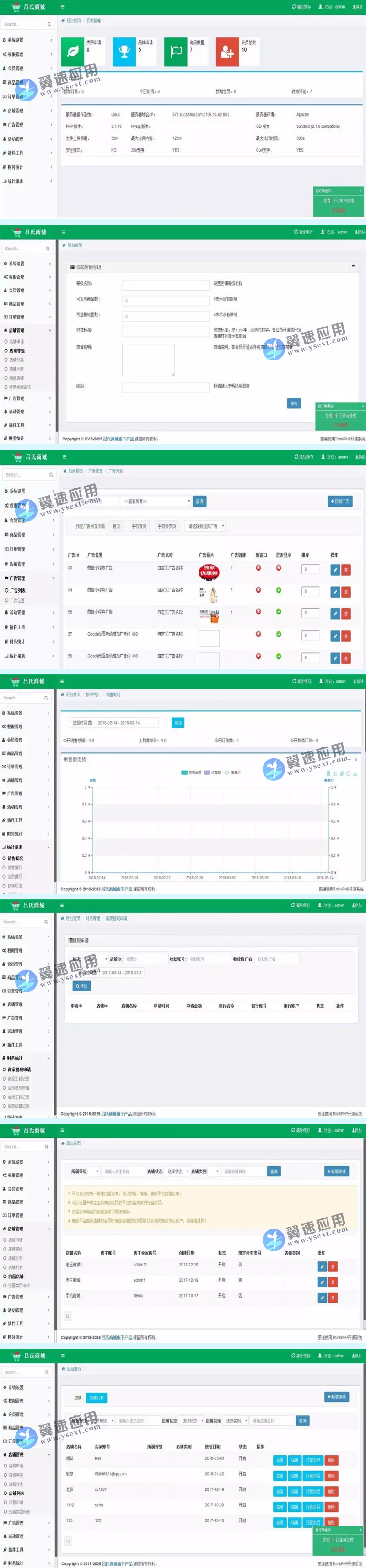
Task: Open 选择类别 dropdown on 店铺列表 page
Action: pos(236,1421)
